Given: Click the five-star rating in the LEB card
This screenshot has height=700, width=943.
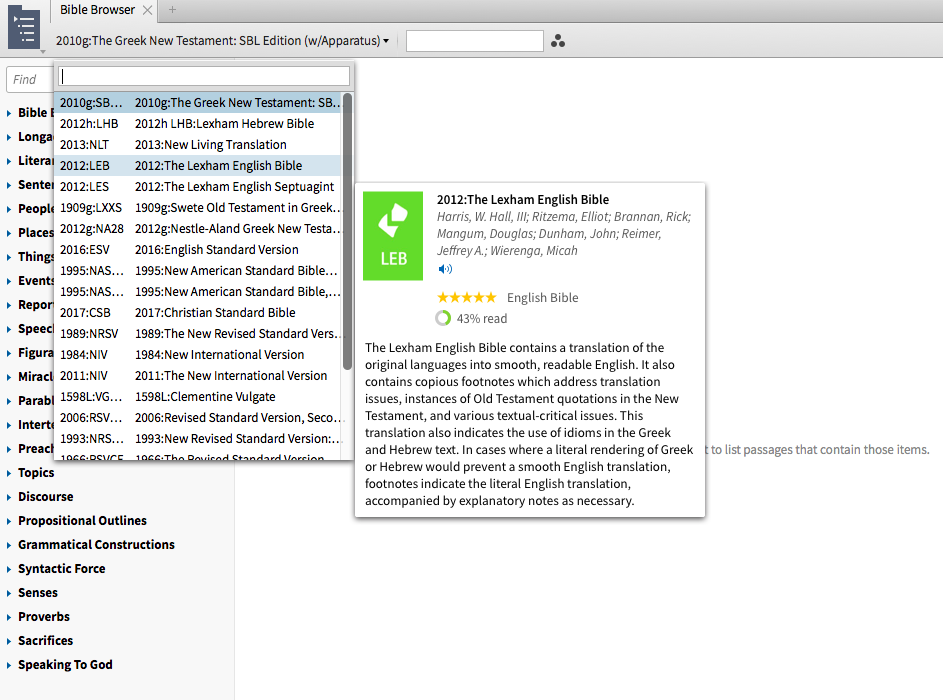Looking at the screenshot, I should (467, 298).
